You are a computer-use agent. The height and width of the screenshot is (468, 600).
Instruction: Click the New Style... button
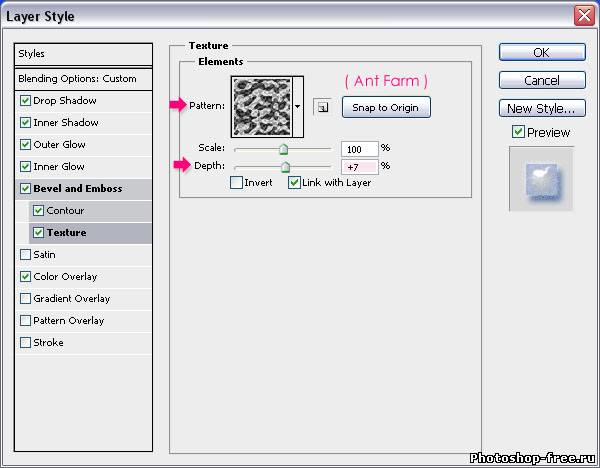coord(541,108)
